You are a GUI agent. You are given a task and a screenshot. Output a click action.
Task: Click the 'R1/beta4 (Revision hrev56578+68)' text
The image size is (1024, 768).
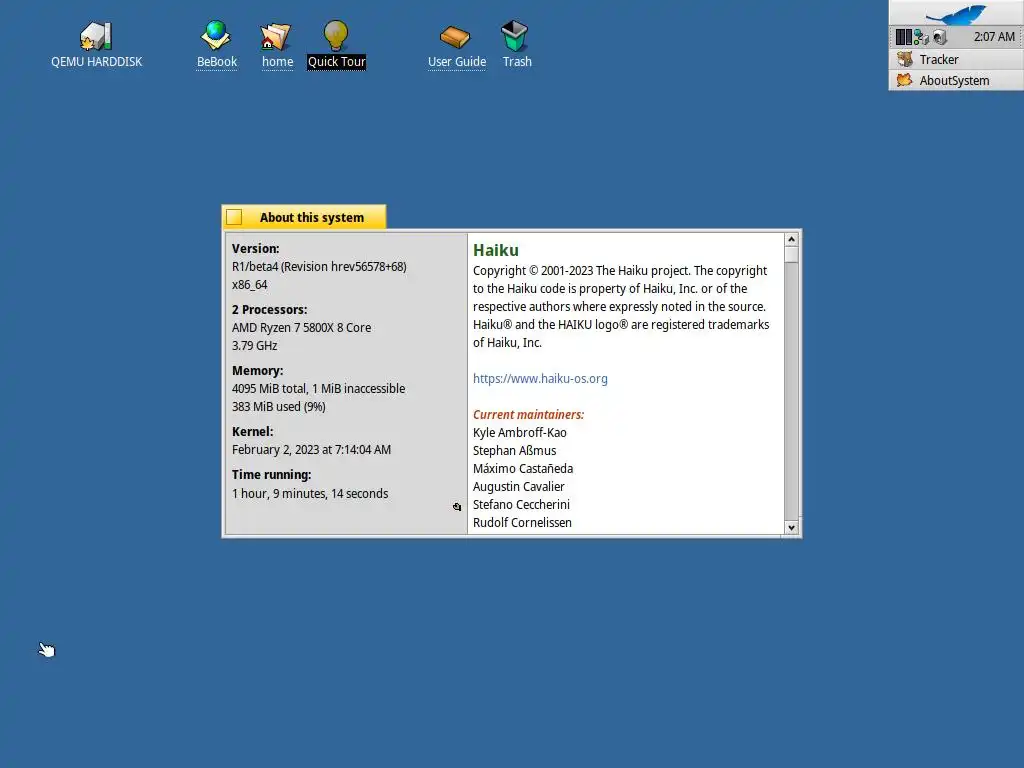pos(319,266)
